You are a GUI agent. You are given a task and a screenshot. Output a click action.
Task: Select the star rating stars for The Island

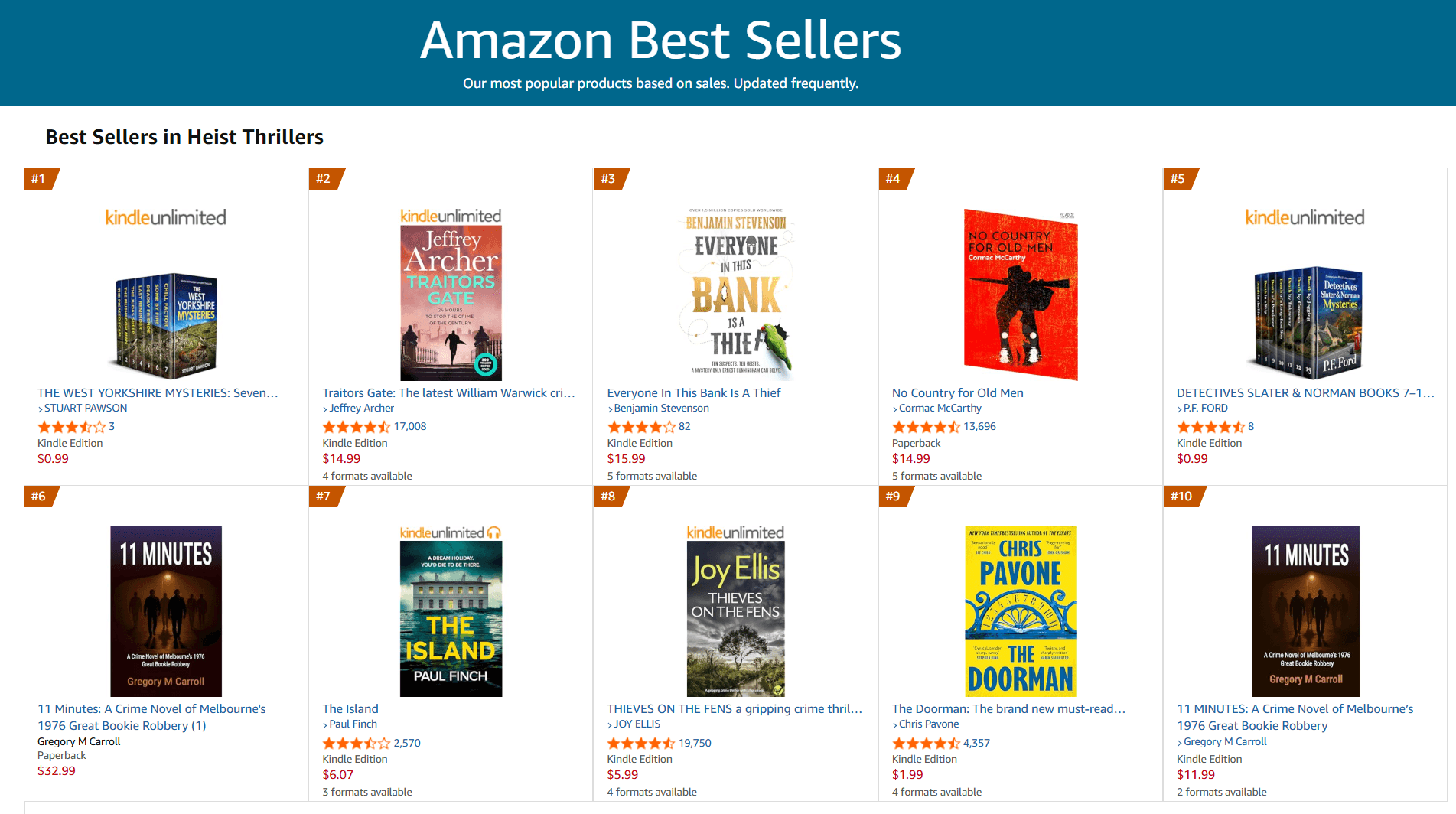pos(354,742)
